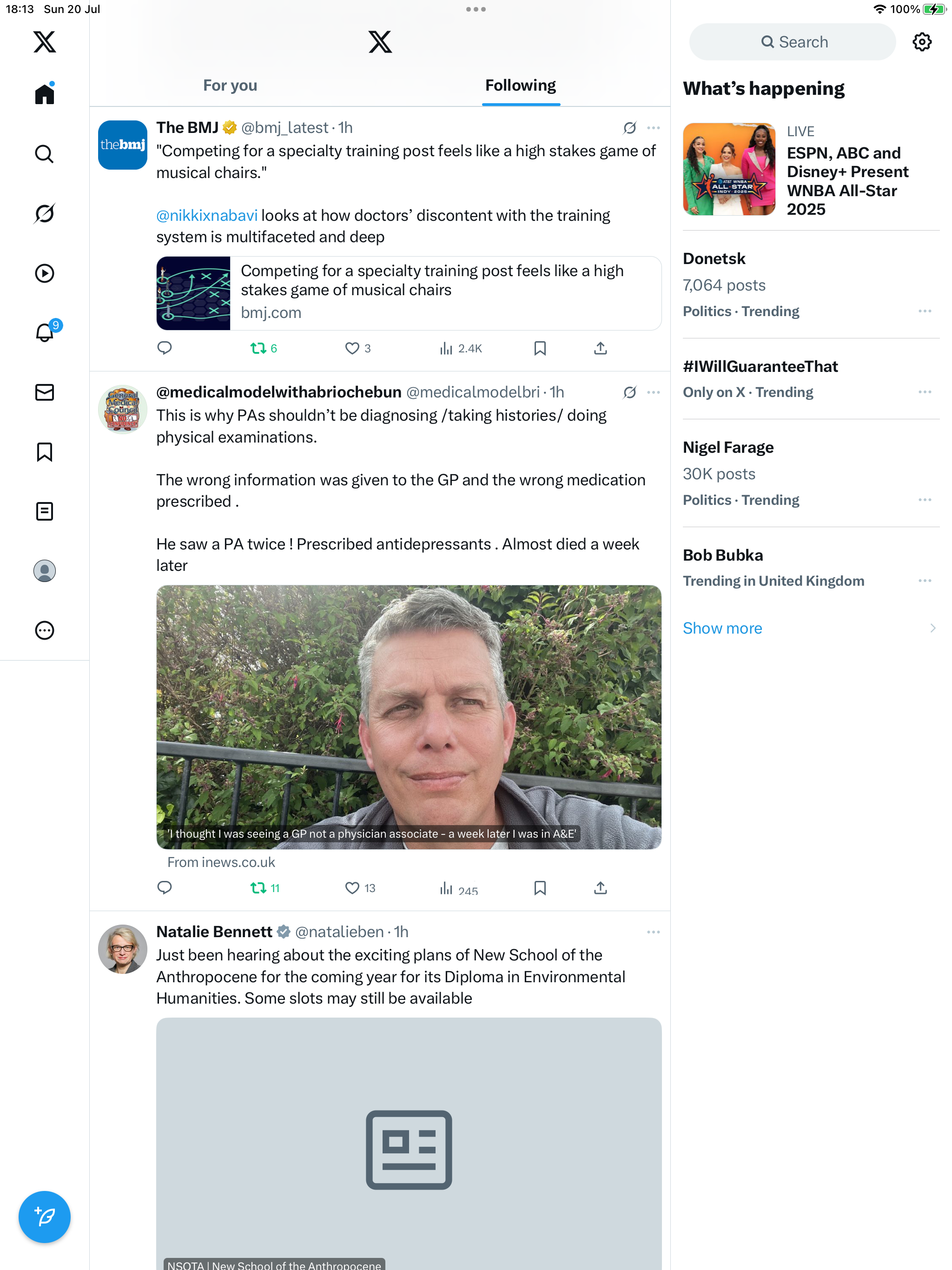
Task: Toggle bookmark on The BMJ post
Action: pos(540,349)
